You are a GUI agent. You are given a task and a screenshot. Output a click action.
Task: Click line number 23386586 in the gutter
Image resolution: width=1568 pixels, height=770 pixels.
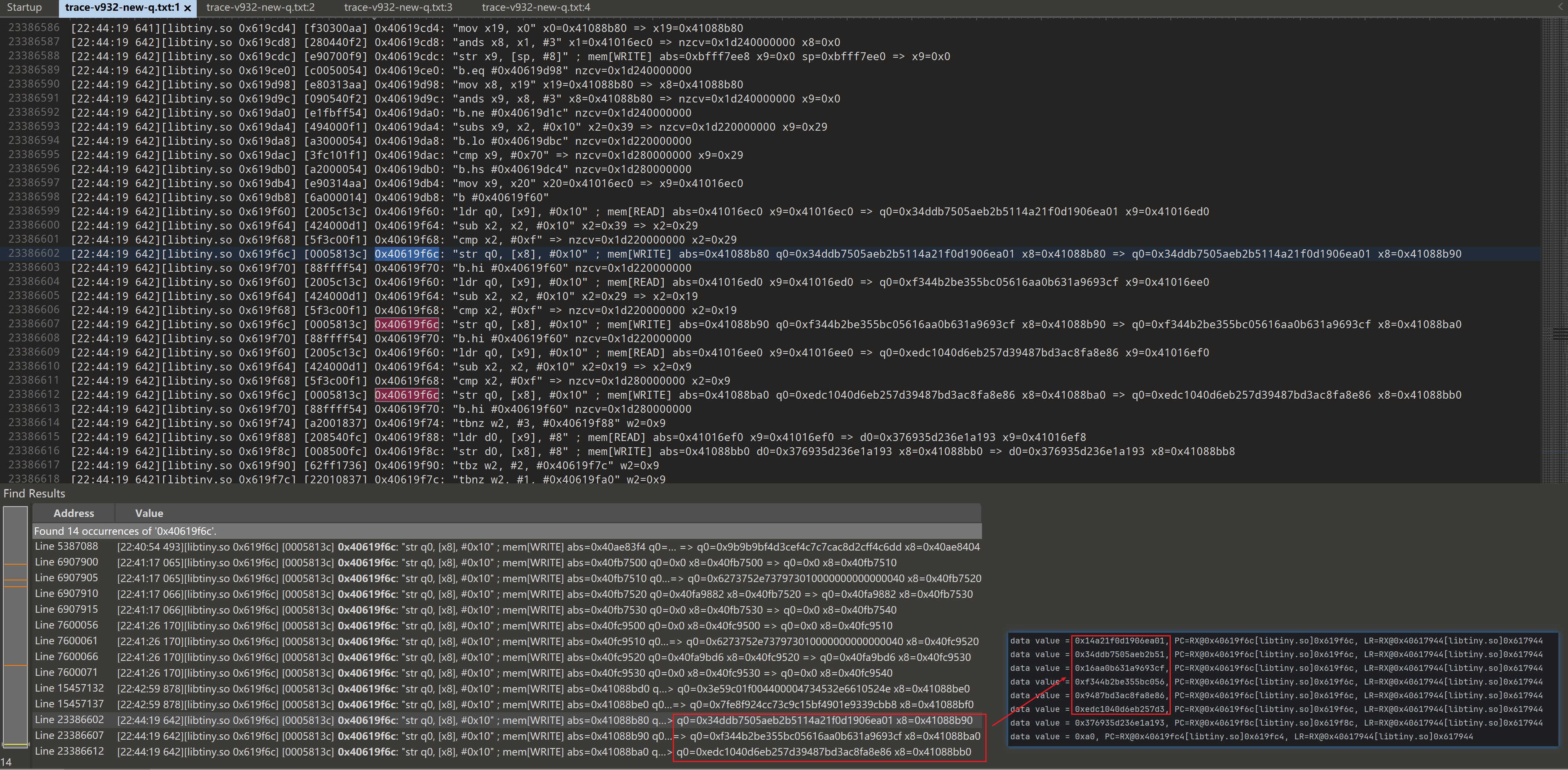click(34, 27)
